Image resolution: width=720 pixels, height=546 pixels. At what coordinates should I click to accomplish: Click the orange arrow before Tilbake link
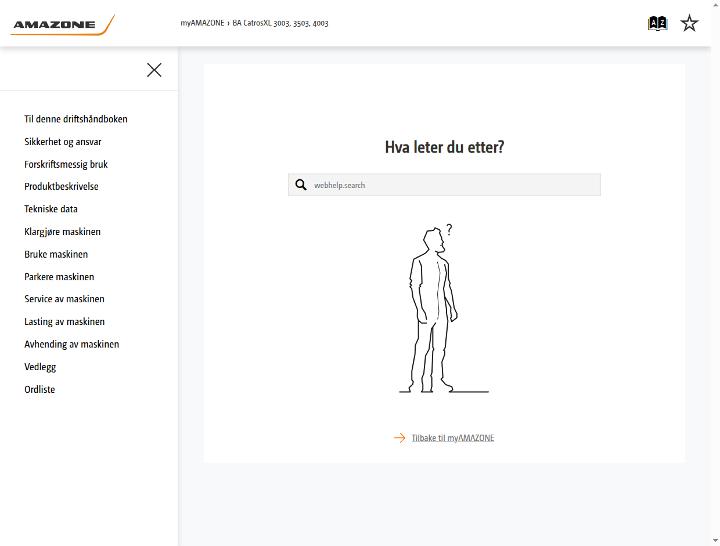(399, 438)
